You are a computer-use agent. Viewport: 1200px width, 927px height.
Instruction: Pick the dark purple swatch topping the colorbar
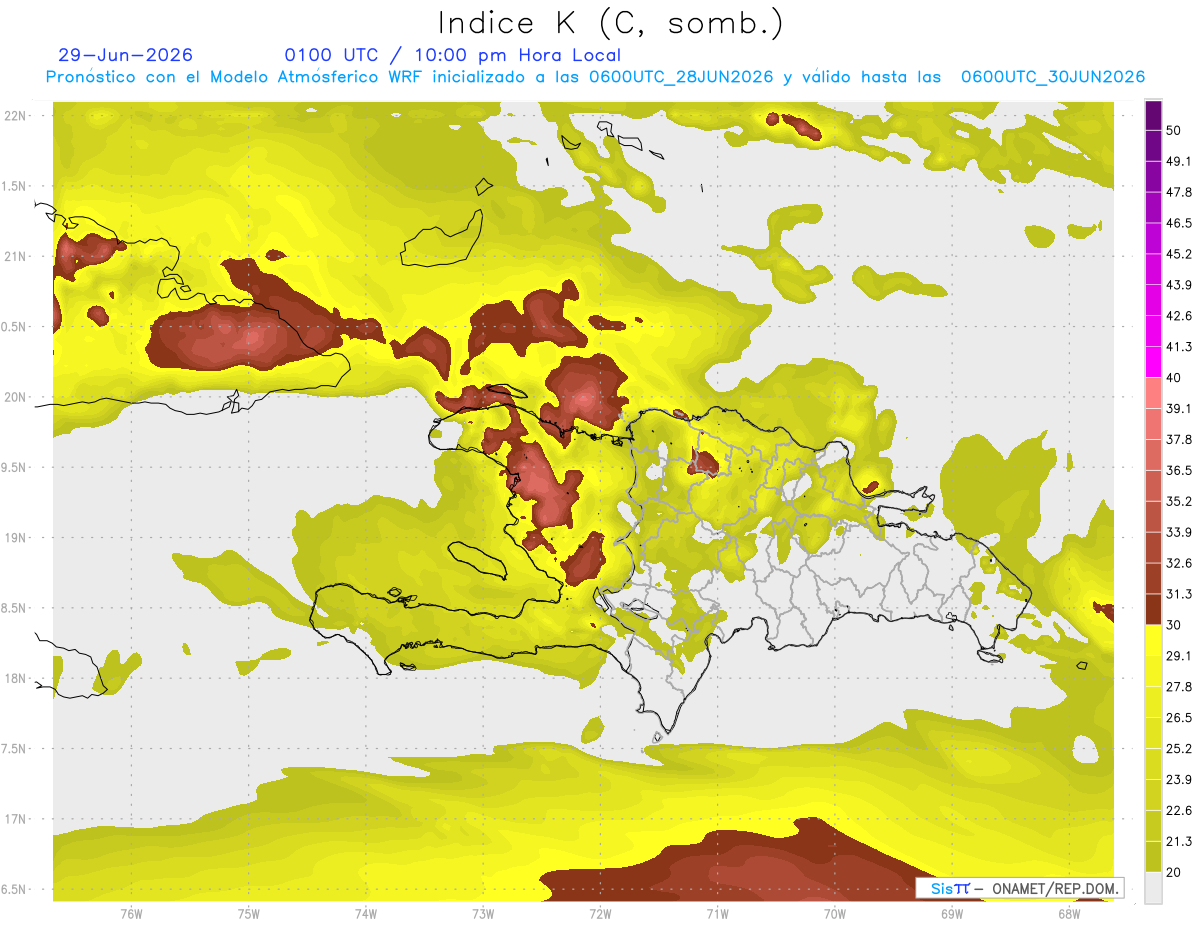click(1154, 115)
